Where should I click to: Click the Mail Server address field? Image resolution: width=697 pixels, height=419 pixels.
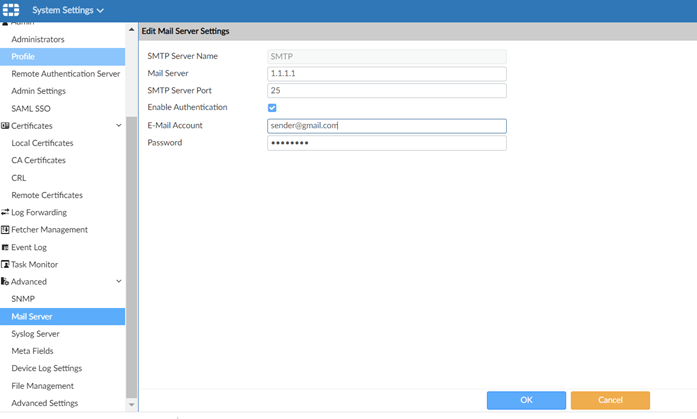point(386,74)
